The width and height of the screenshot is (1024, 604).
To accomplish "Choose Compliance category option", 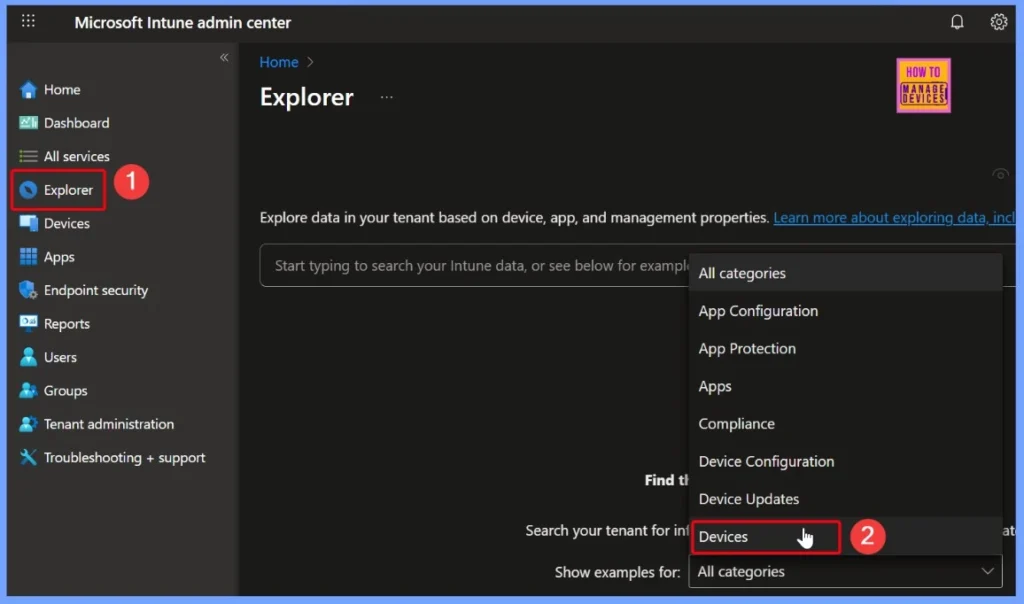I will pos(845,424).
